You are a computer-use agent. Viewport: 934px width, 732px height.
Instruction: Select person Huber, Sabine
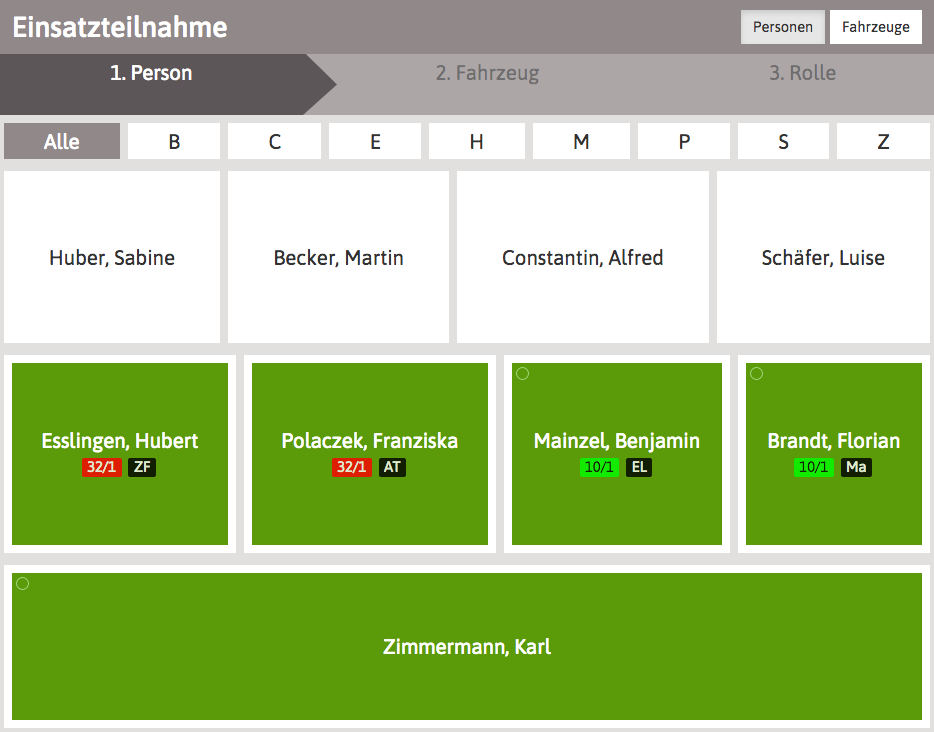click(112, 258)
